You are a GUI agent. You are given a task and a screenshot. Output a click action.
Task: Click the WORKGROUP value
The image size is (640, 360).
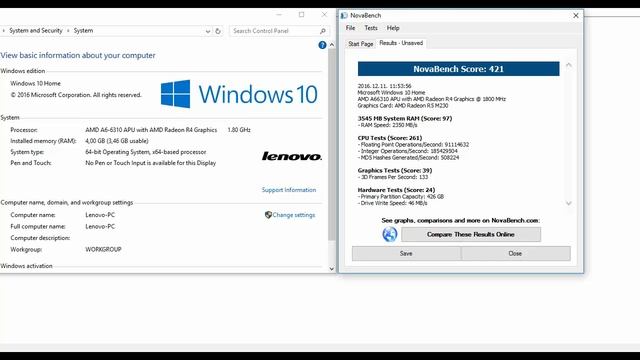103,249
